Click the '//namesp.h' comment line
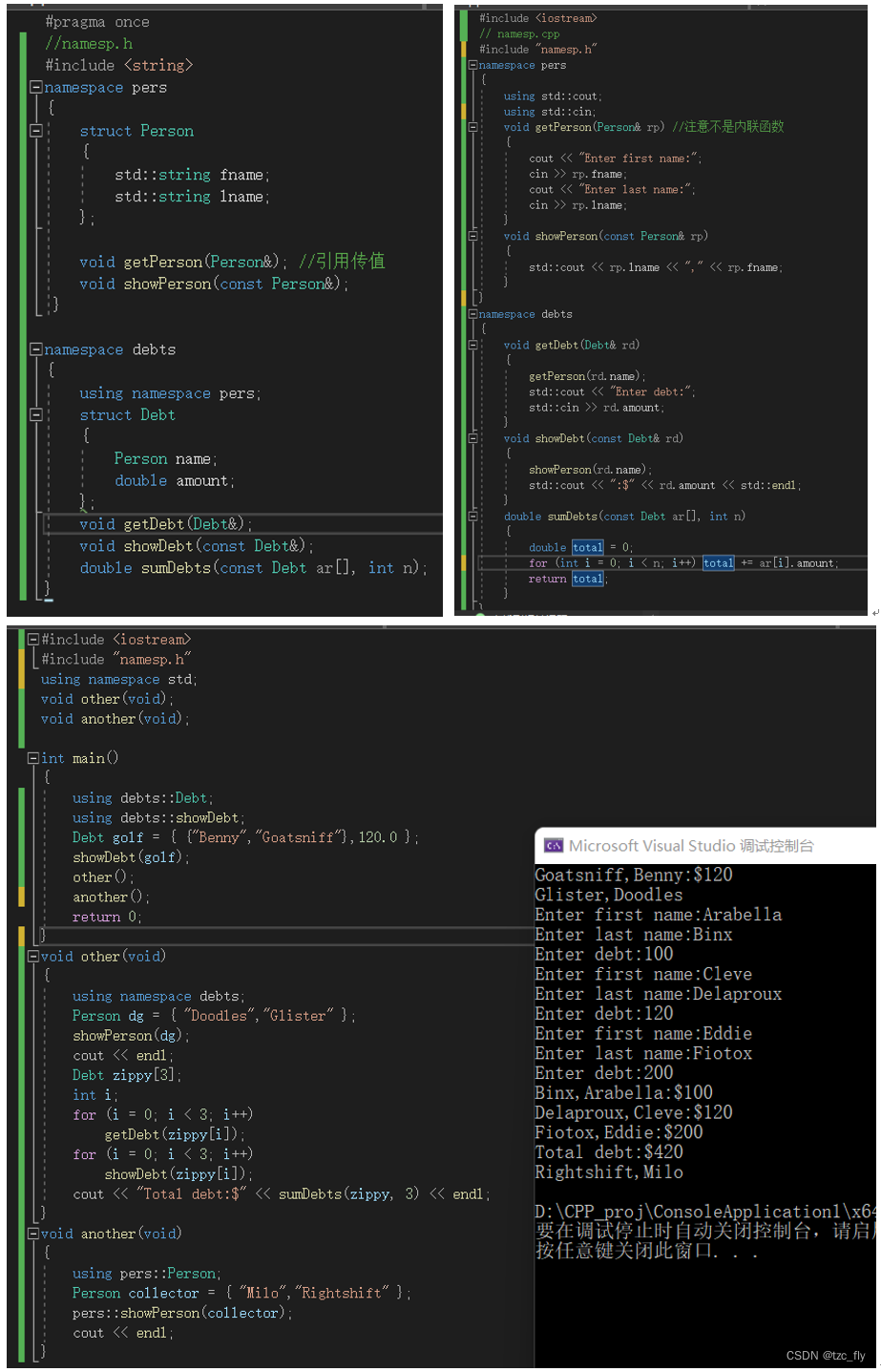 tap(89, 44)
